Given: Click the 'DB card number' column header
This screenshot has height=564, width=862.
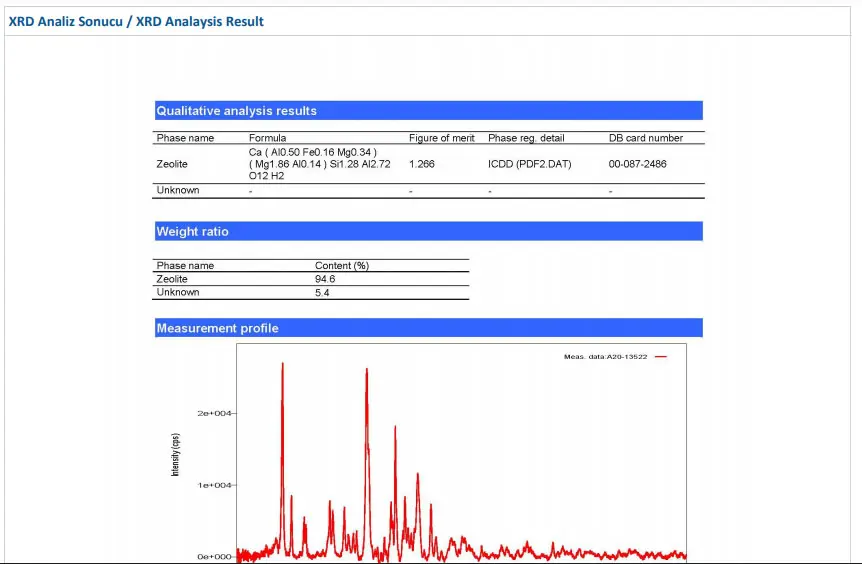Looking at the screenshot, I should pos(645,138).
